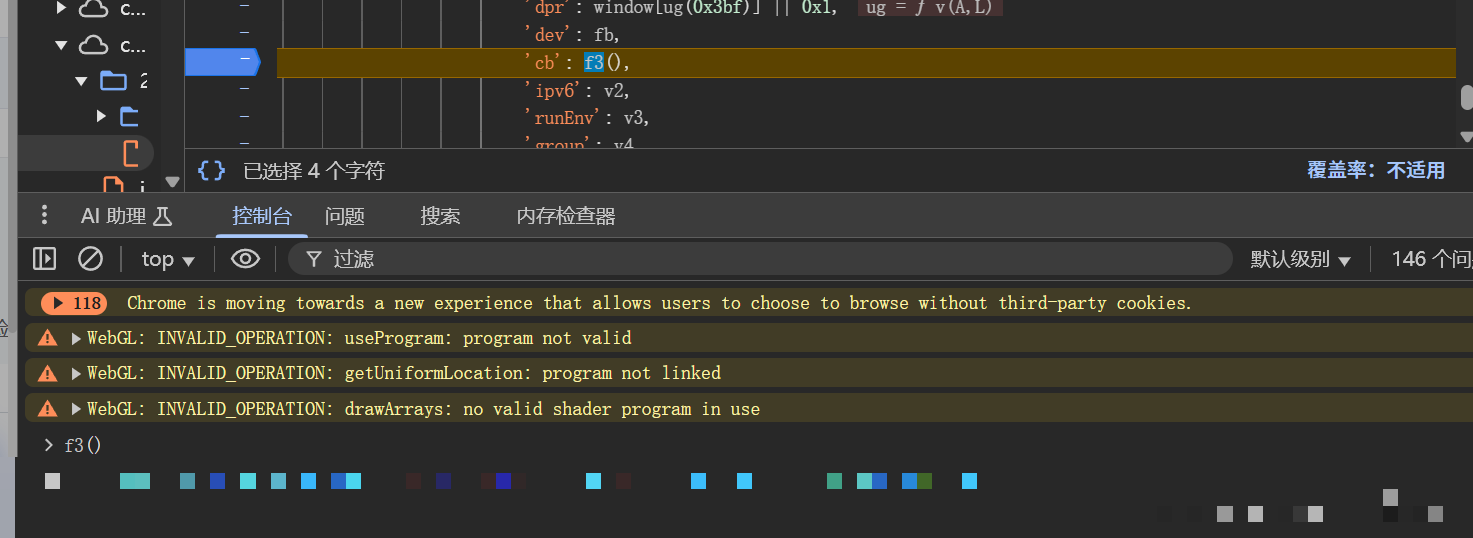The image size is (1473, 538).
Task: Switch to the 问题 tab
Action: tap(345, 216)
